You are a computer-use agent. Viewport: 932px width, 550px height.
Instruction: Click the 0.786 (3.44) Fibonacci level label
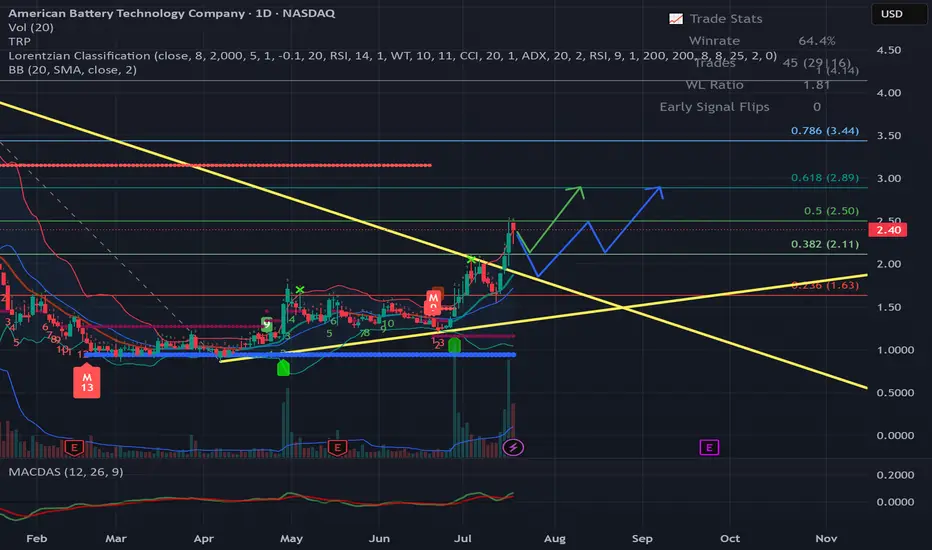coord(825,131)
